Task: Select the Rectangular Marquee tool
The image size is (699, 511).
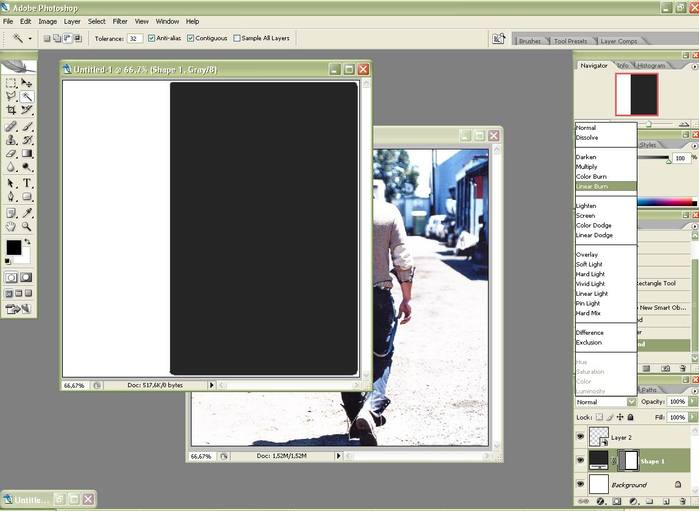Action: tap(11, 83)
